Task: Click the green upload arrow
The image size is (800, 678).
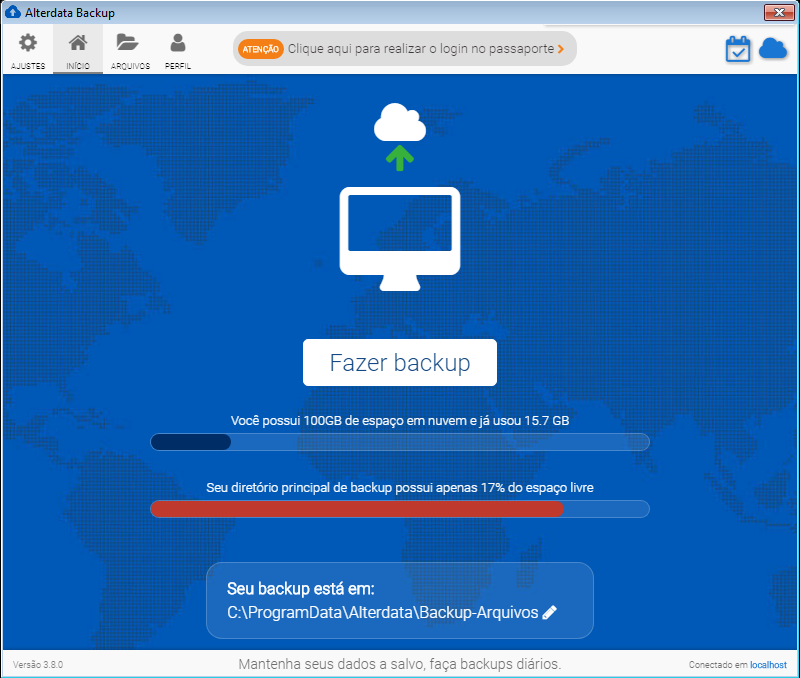Action: click(x=399, y=158)
